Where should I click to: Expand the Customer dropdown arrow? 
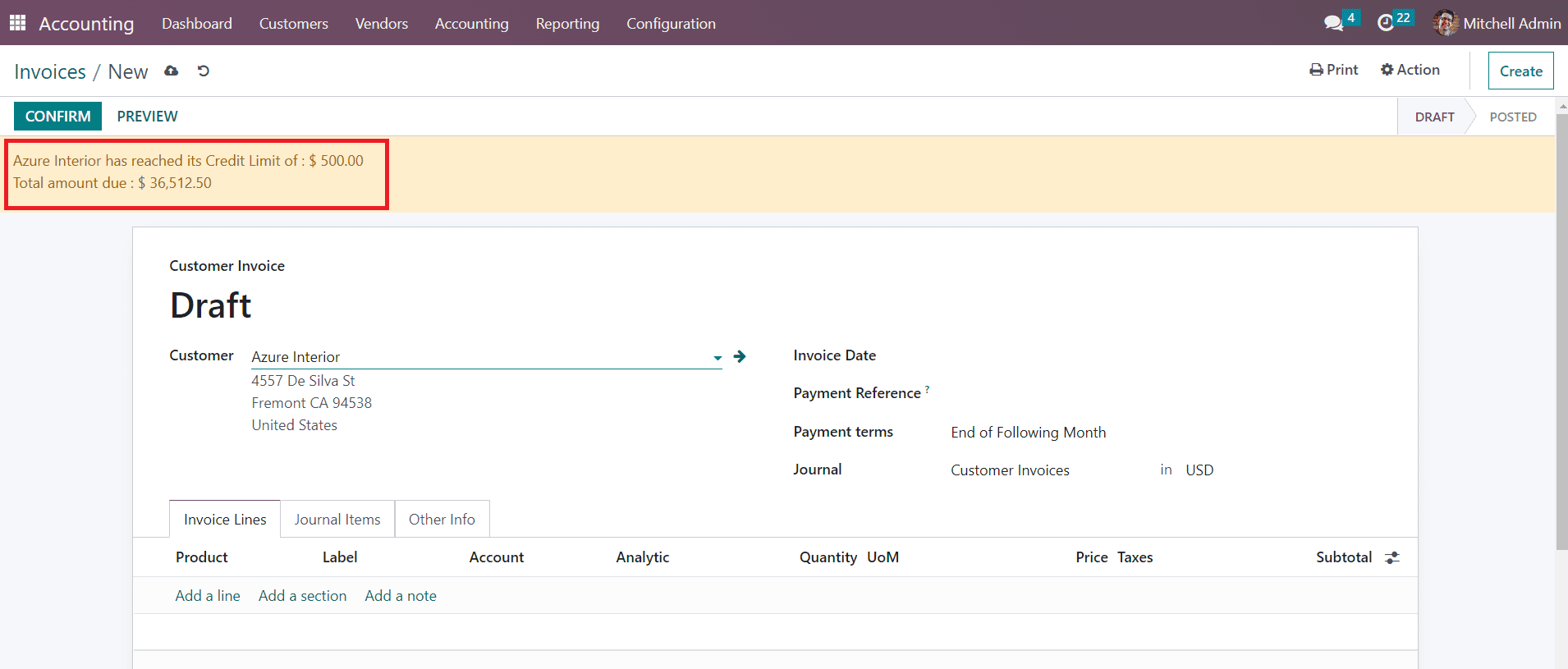(718, 357)
